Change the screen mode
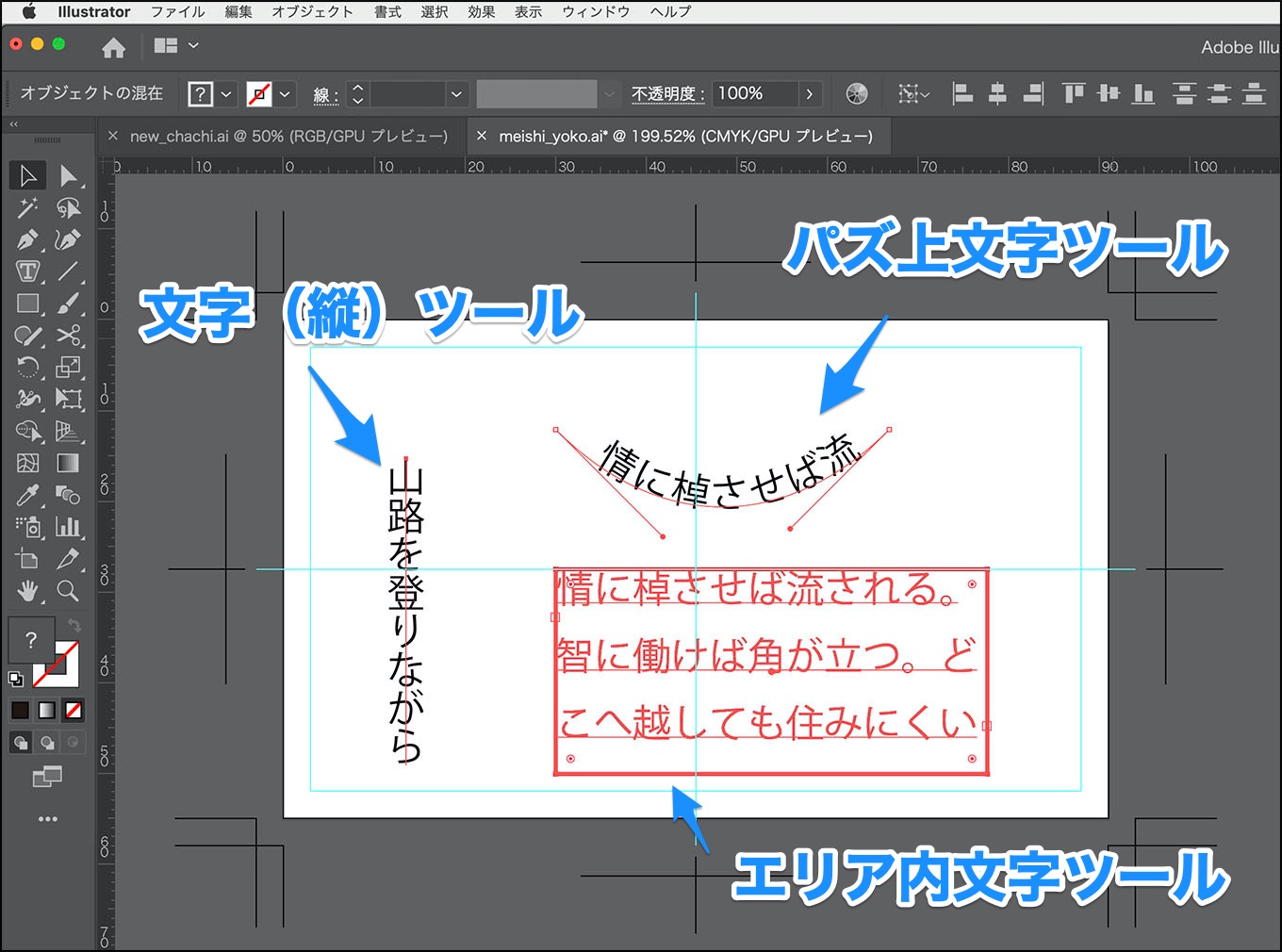This screenshot has width=1282, height=952. pos(47,776)
